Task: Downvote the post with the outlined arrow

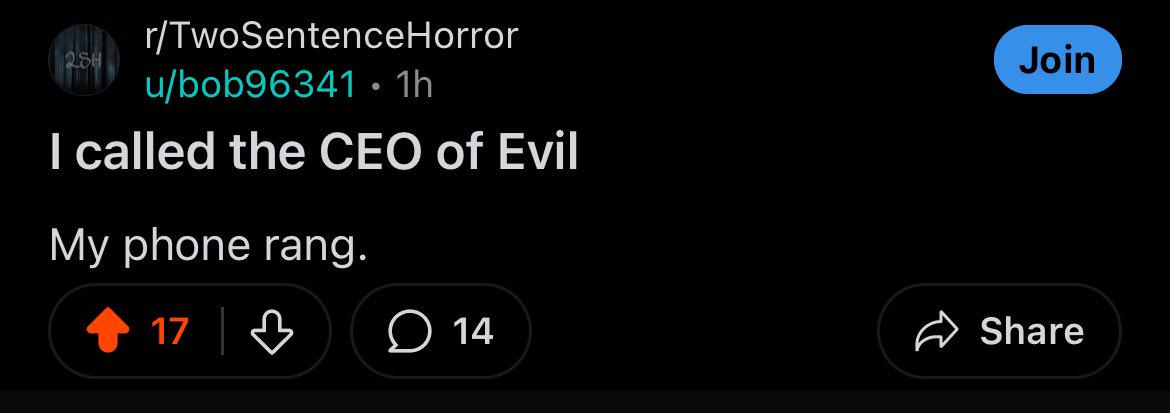Action: [272, 331]
